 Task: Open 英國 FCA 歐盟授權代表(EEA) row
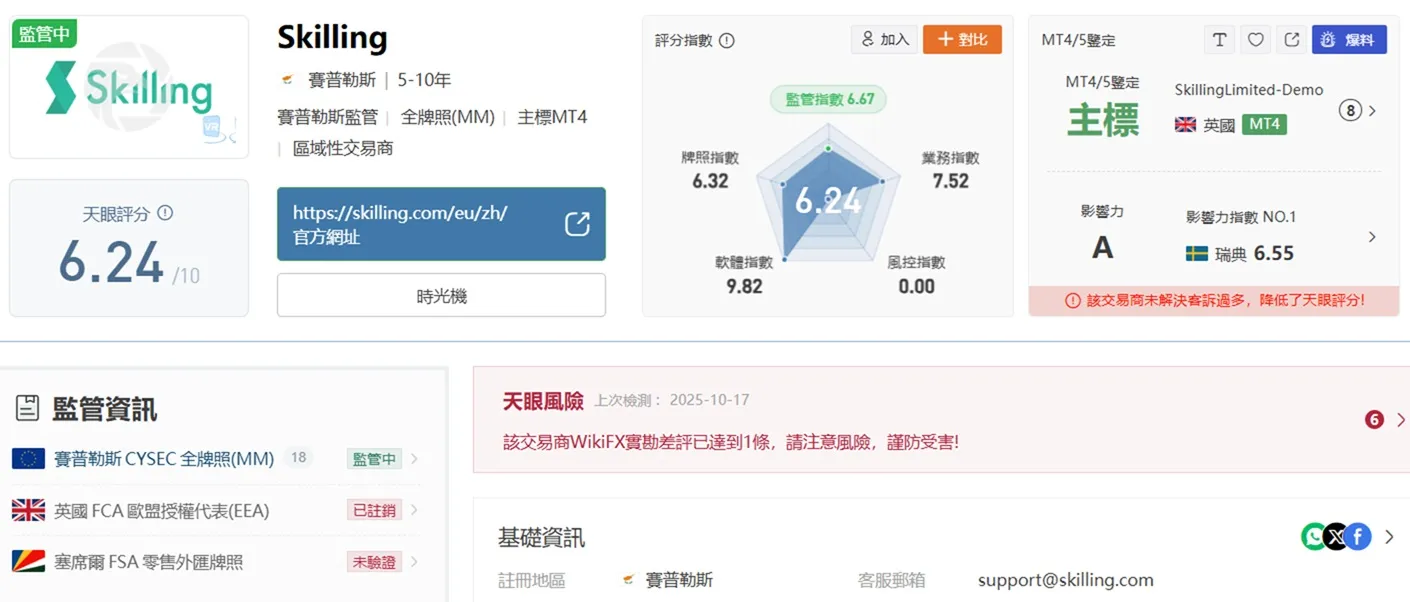pos(215,511)
